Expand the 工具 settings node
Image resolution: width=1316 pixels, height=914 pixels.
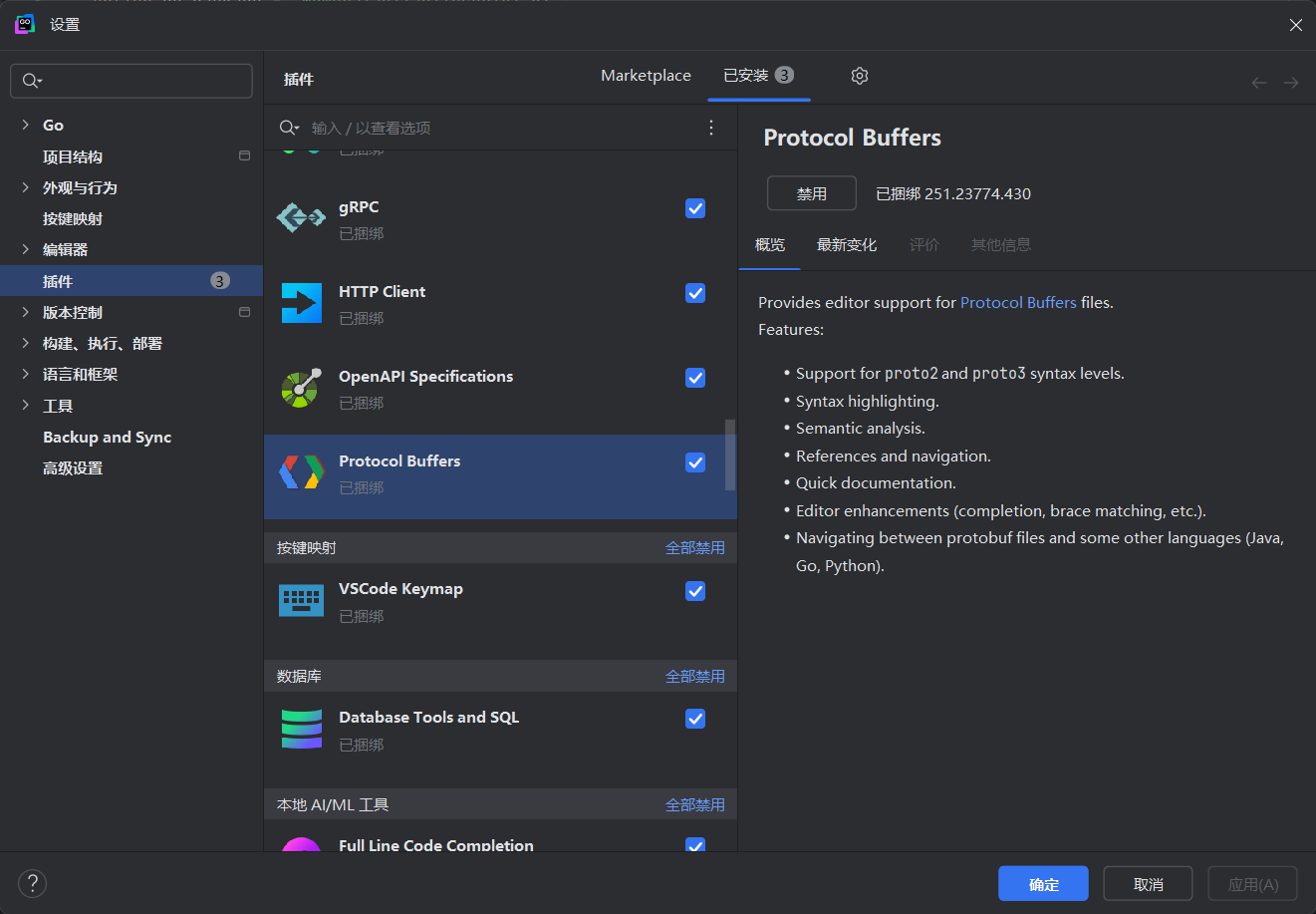(x=25, y=406)
